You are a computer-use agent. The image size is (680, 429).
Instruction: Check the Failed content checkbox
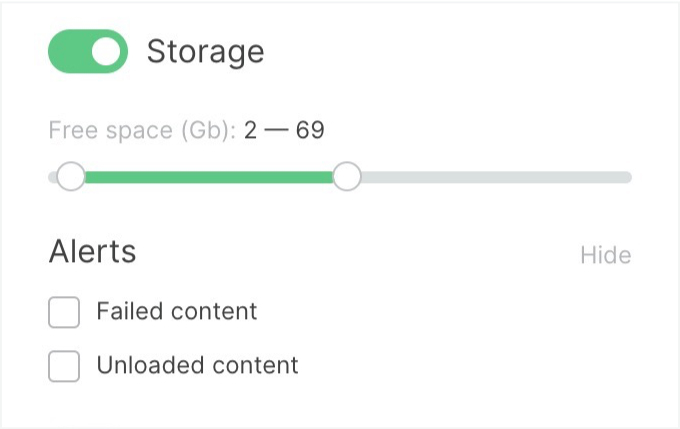coord(64,313)
